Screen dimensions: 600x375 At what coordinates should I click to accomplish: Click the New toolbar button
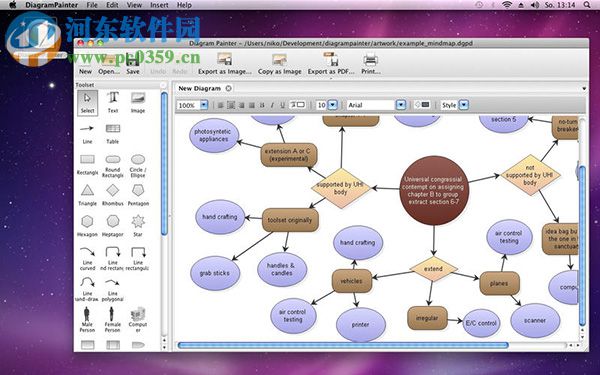85,64
